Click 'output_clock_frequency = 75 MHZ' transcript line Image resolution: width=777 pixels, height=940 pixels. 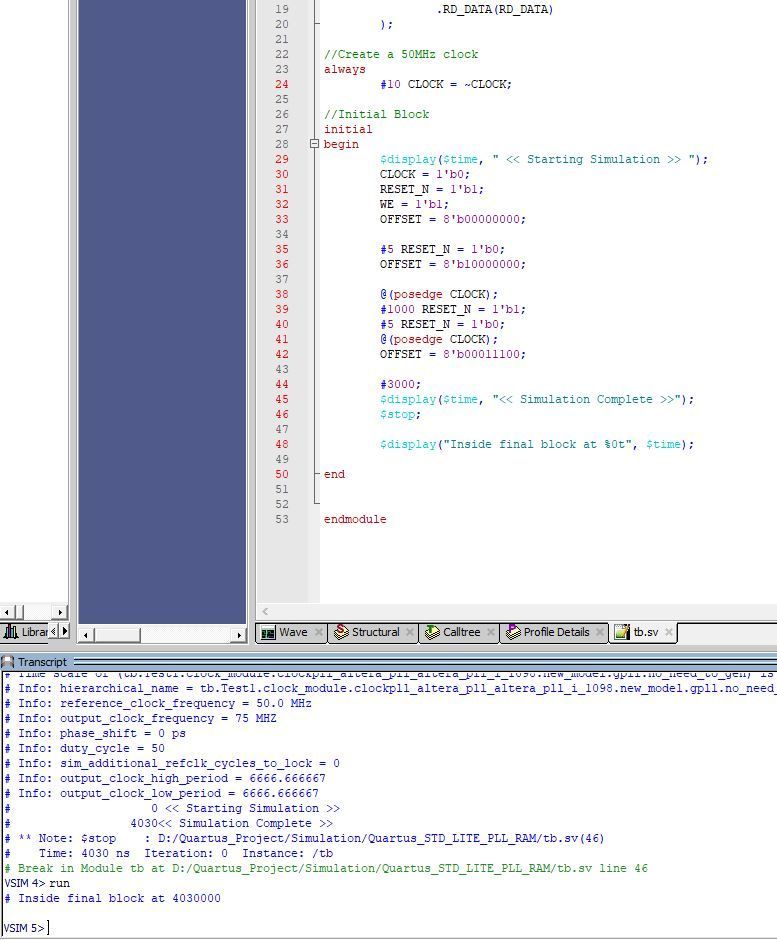click(x=141, y=718)
